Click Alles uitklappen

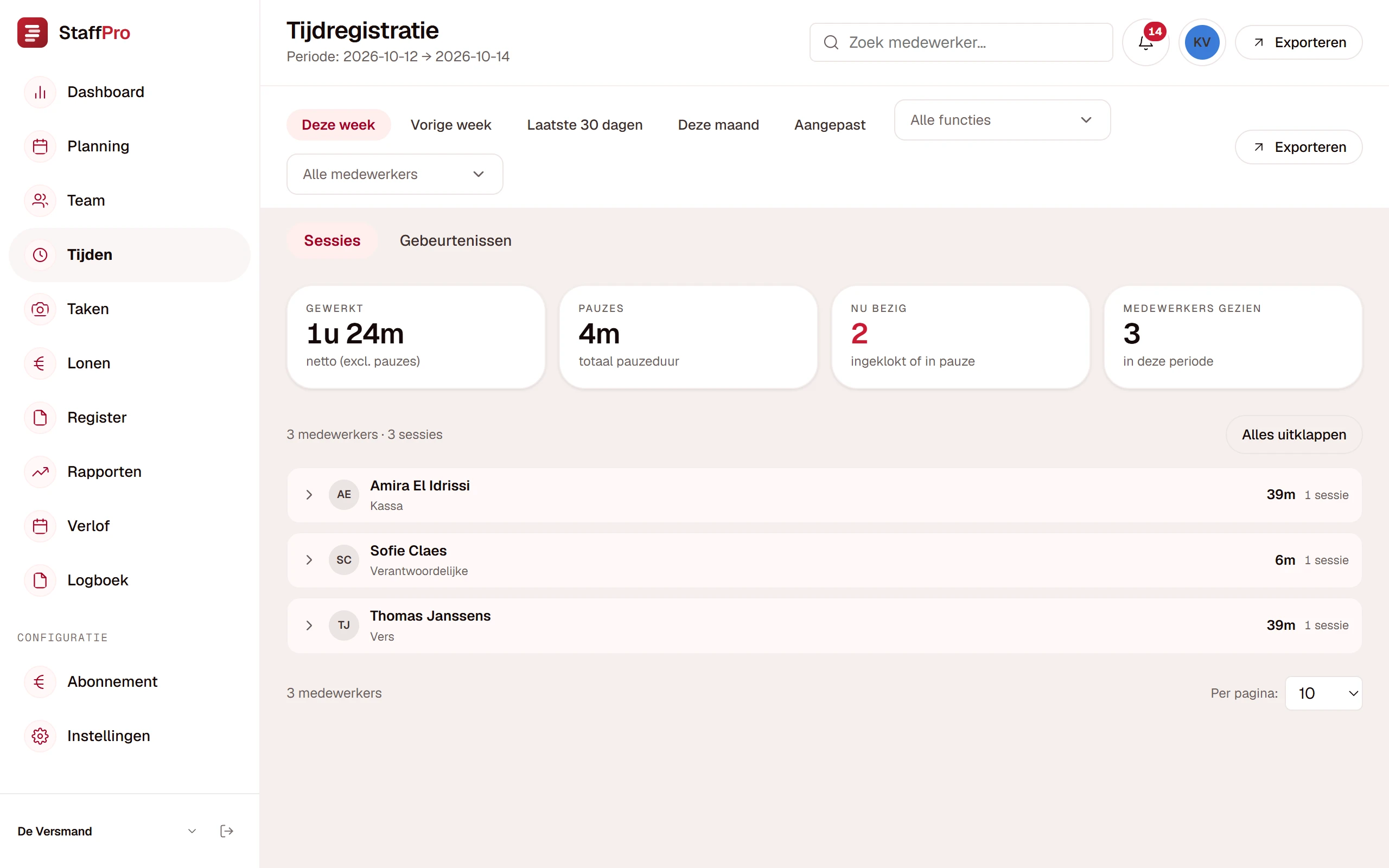point(1294,435)
